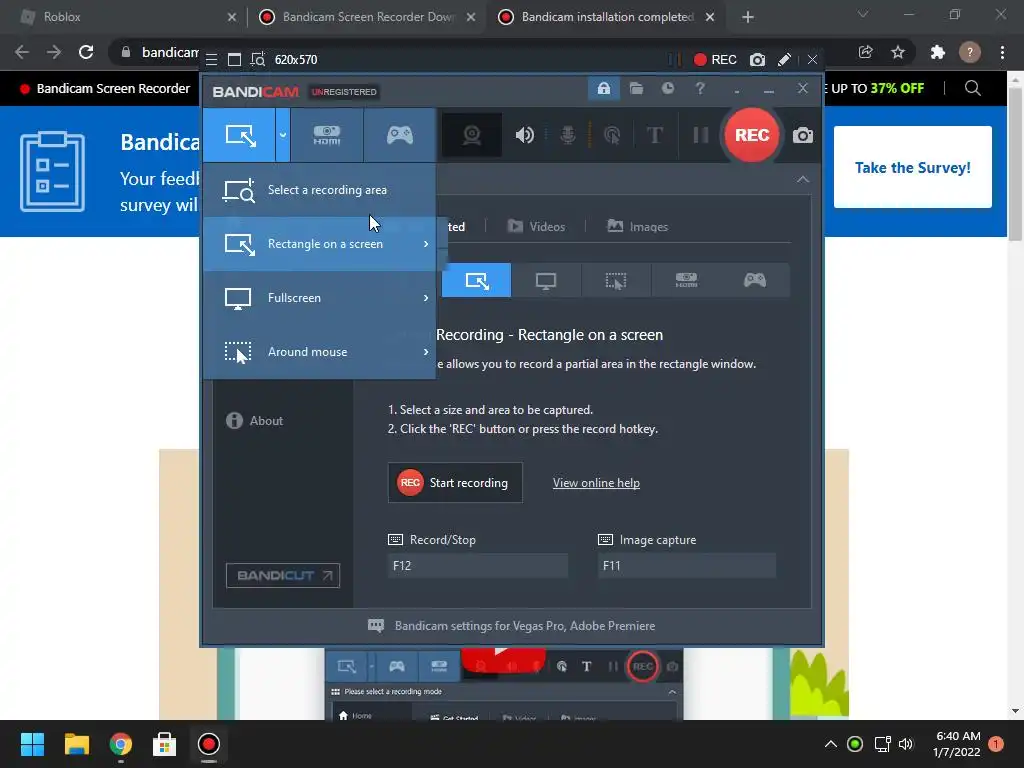Reload the browser page
The height and width of the screenshot is (768, 1024).
tap(86, 52)
